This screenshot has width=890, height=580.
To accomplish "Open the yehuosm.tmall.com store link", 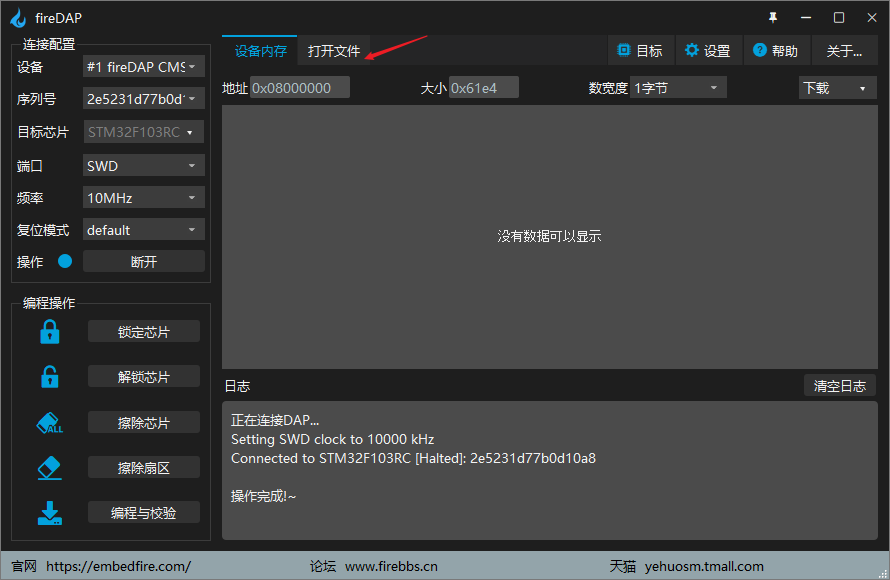I will 704,566.
